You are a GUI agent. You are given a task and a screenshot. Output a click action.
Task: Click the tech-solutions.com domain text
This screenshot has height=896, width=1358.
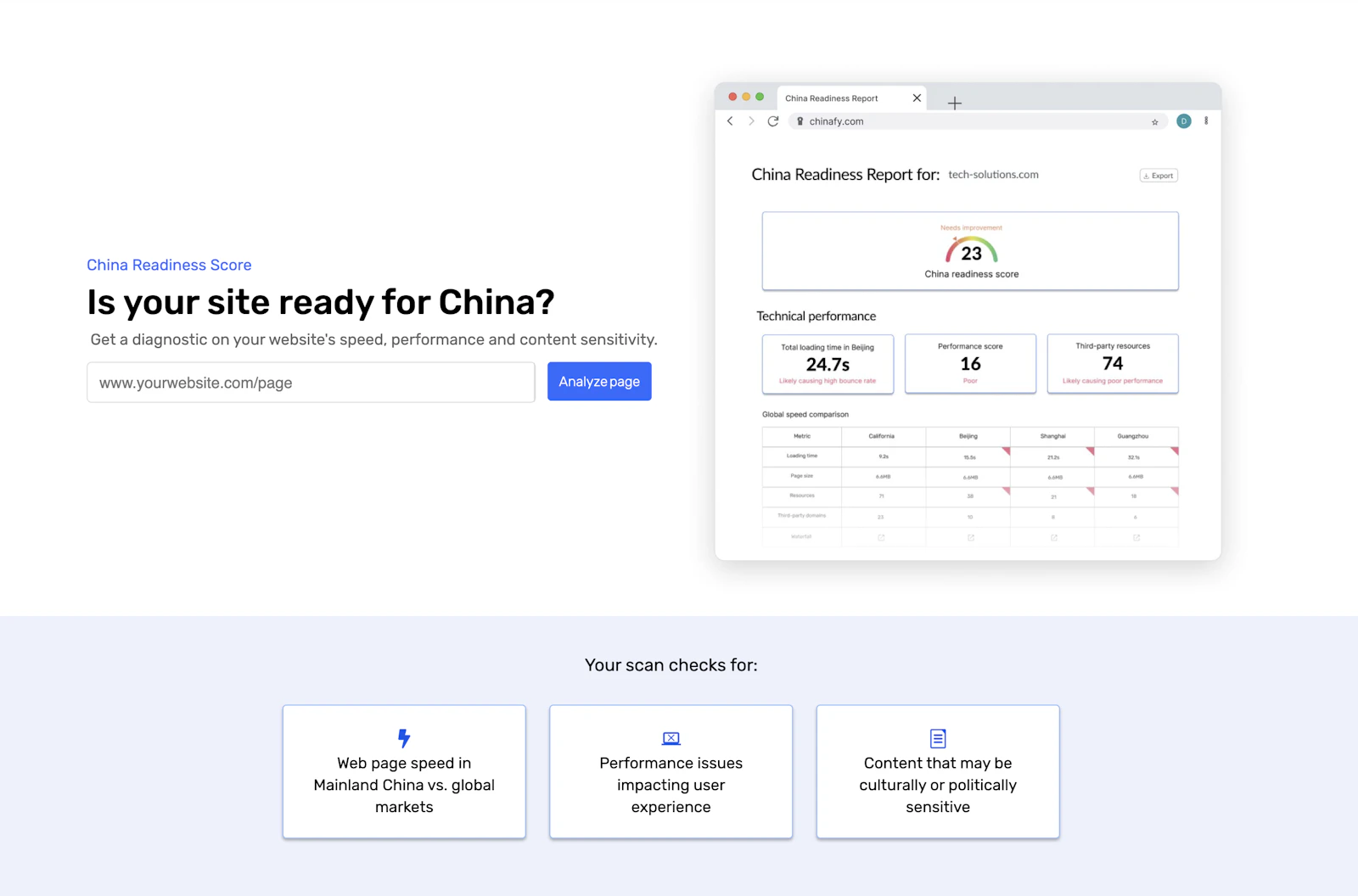993,175
